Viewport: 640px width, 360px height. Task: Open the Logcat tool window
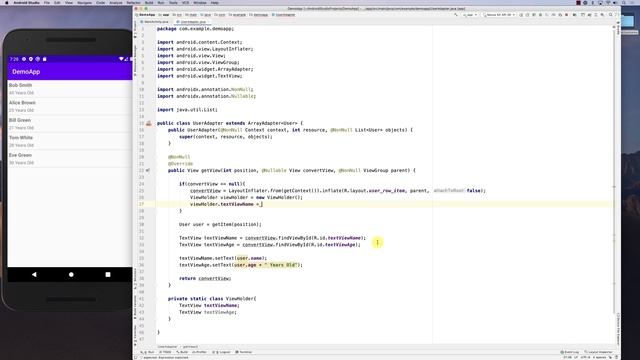pos(222,352)
